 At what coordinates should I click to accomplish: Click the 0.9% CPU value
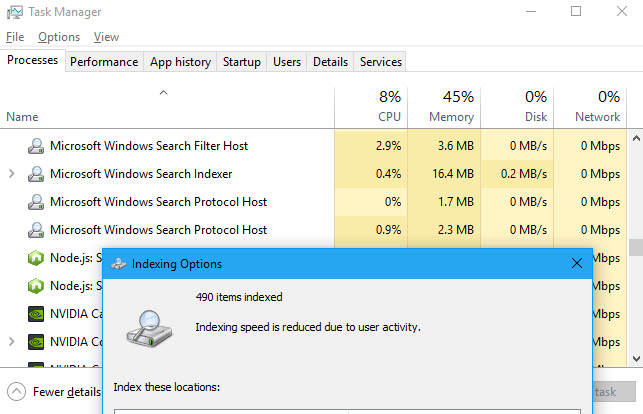[x=388, y=230]
